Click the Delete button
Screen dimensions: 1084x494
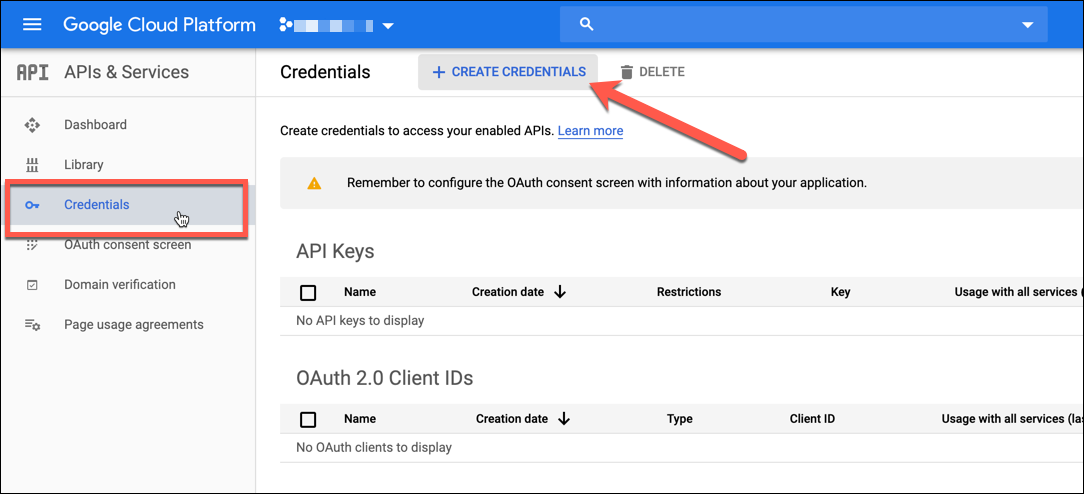click(653, 72)
